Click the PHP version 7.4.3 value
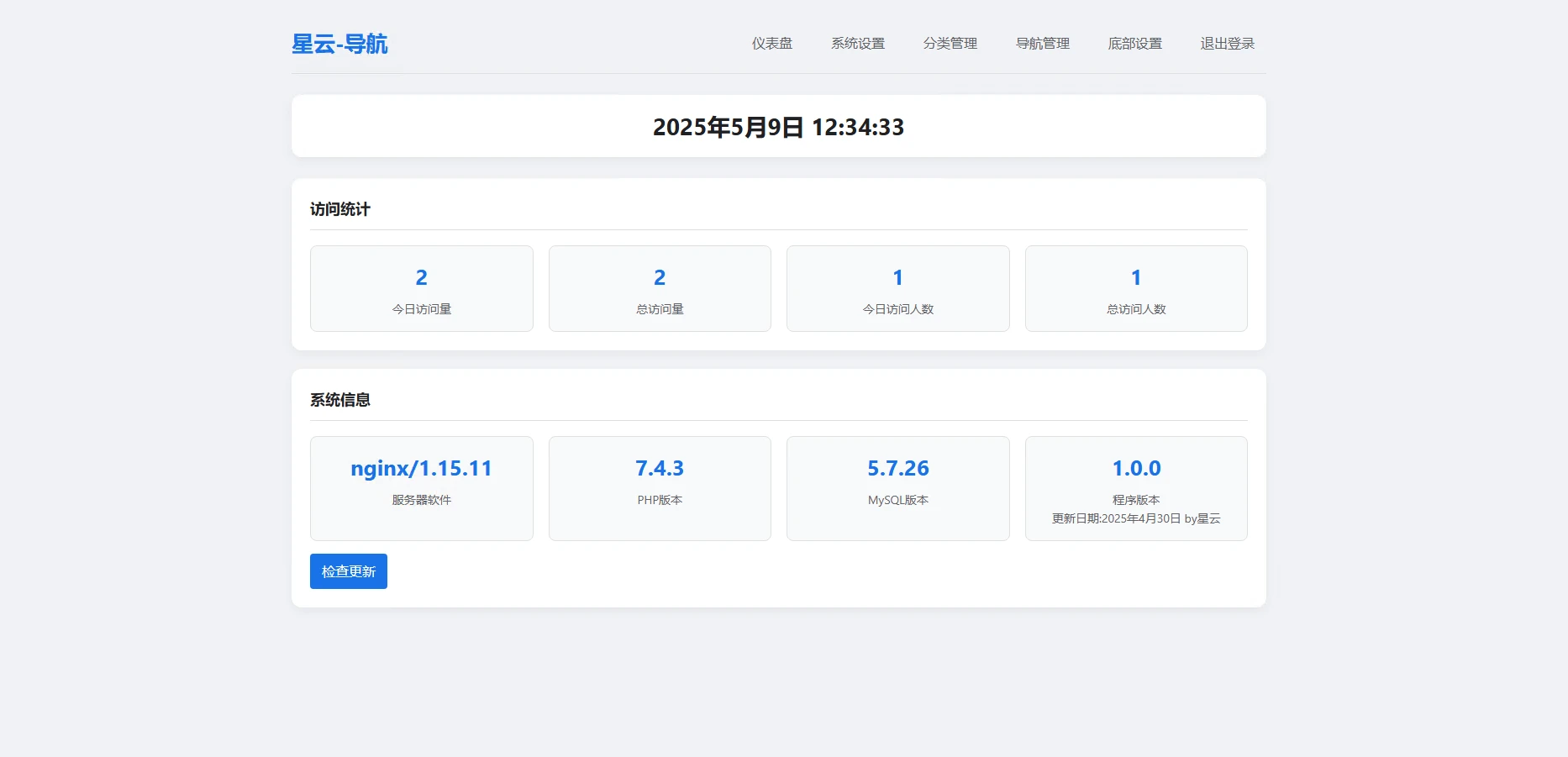 (x=660, y=468)
